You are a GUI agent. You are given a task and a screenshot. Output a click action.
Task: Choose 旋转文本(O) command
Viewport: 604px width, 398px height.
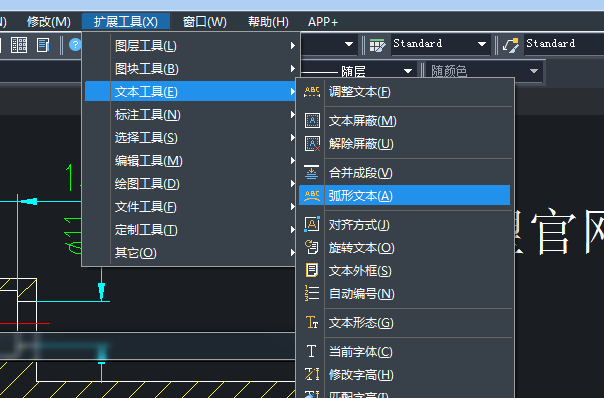(x=404, y=247)
